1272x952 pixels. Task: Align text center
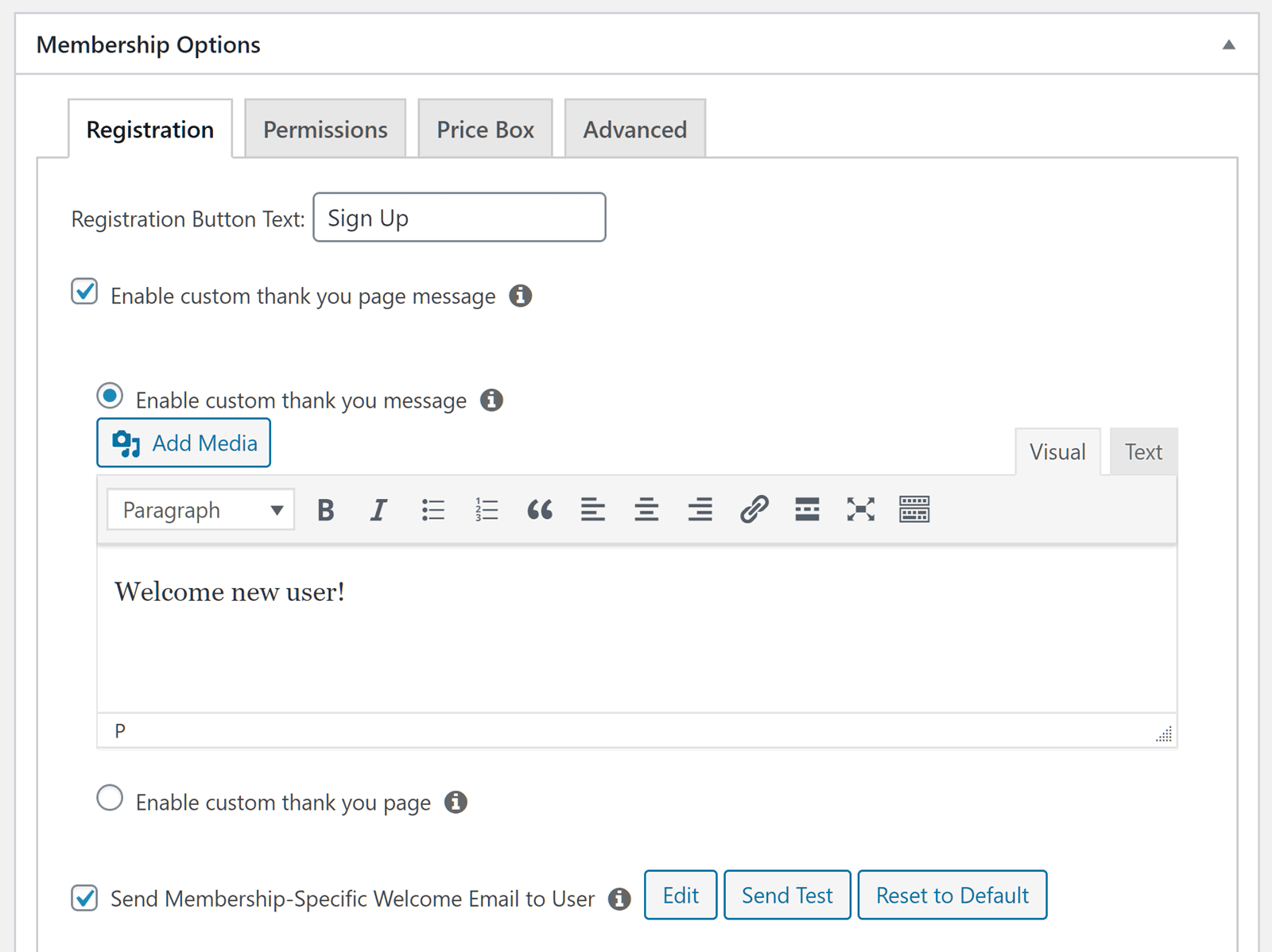[x=646, y=509]
